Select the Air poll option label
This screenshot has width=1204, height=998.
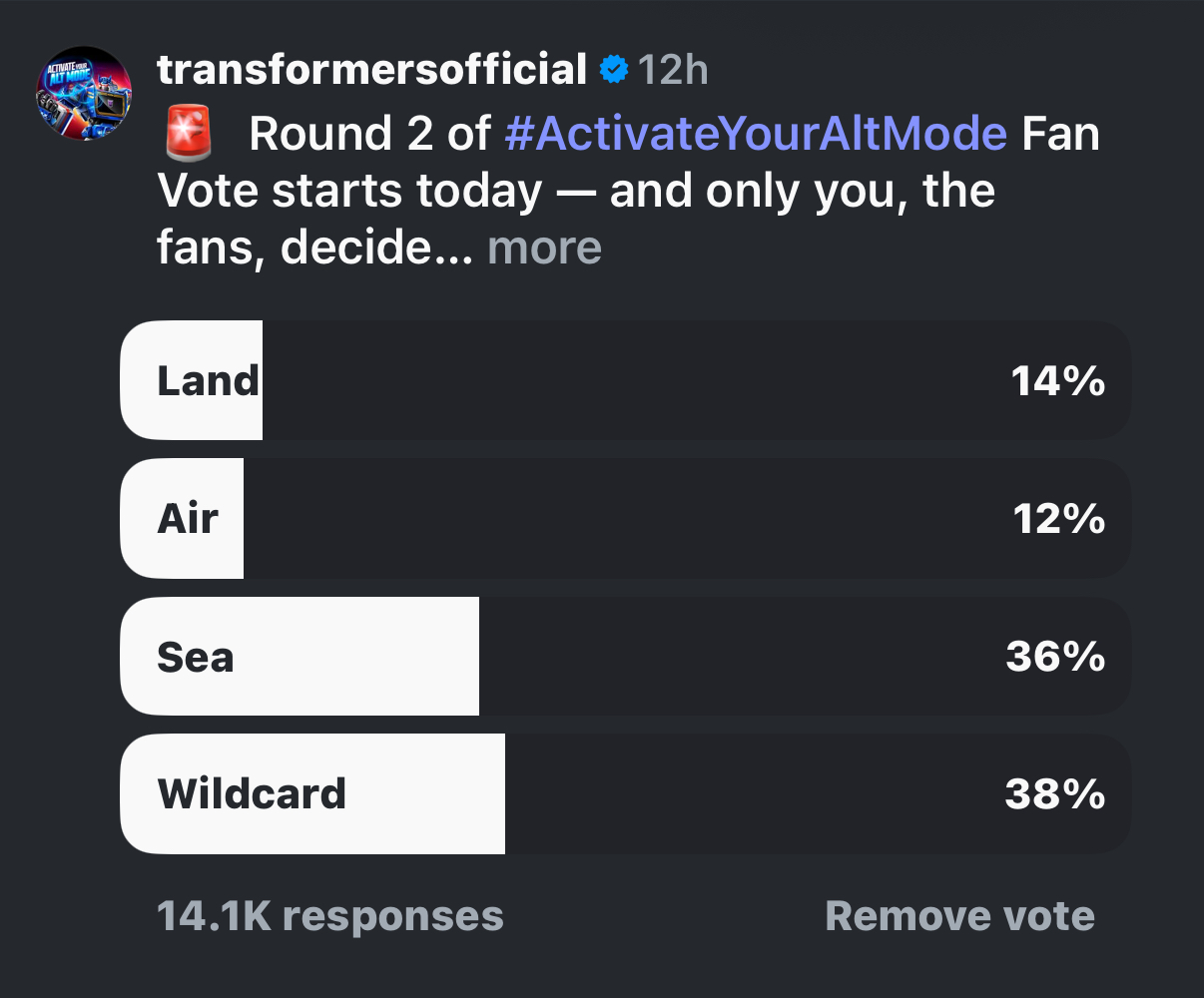coord(188,518)
